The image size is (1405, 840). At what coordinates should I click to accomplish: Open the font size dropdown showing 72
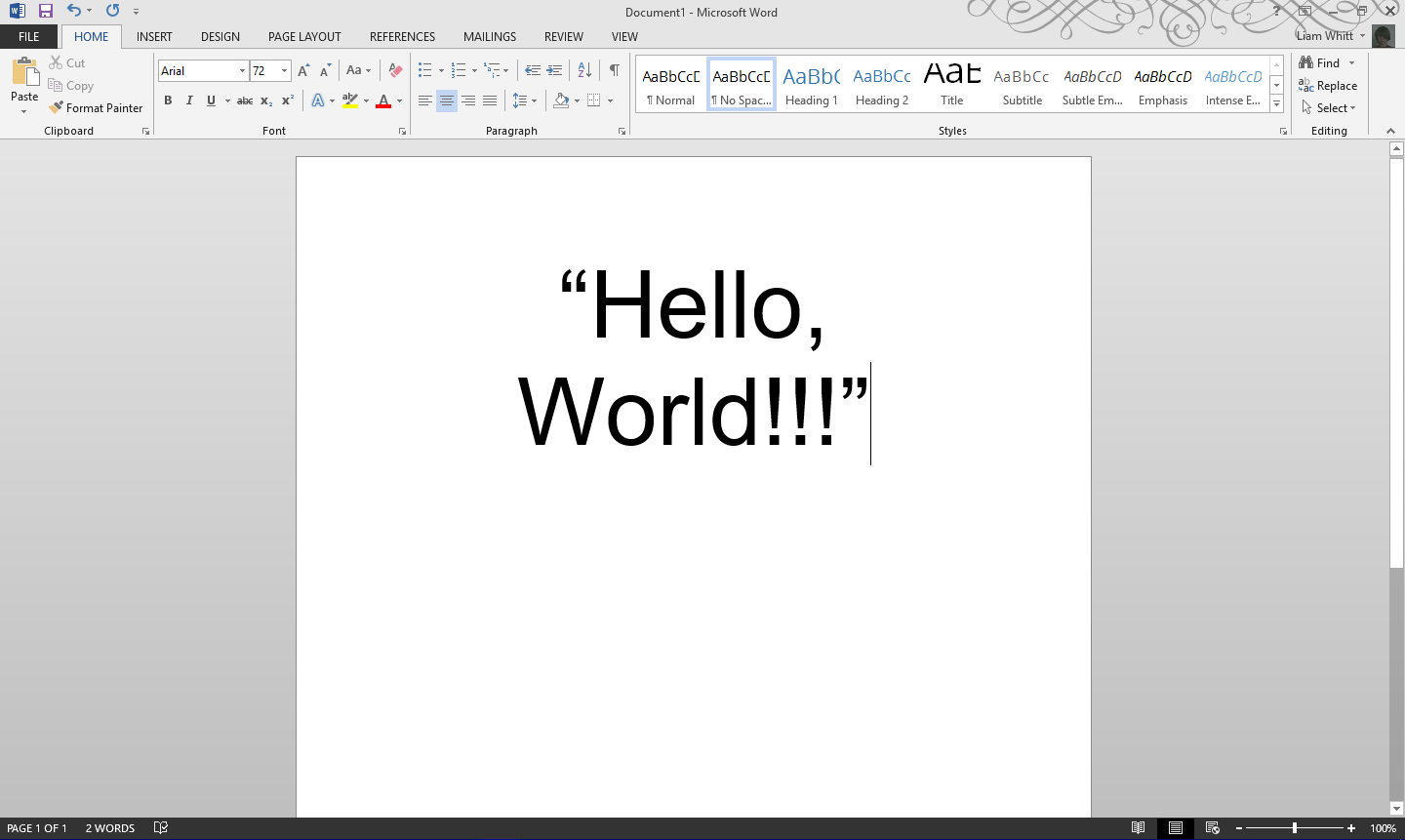pyautogui.click(x=284, y=70)
